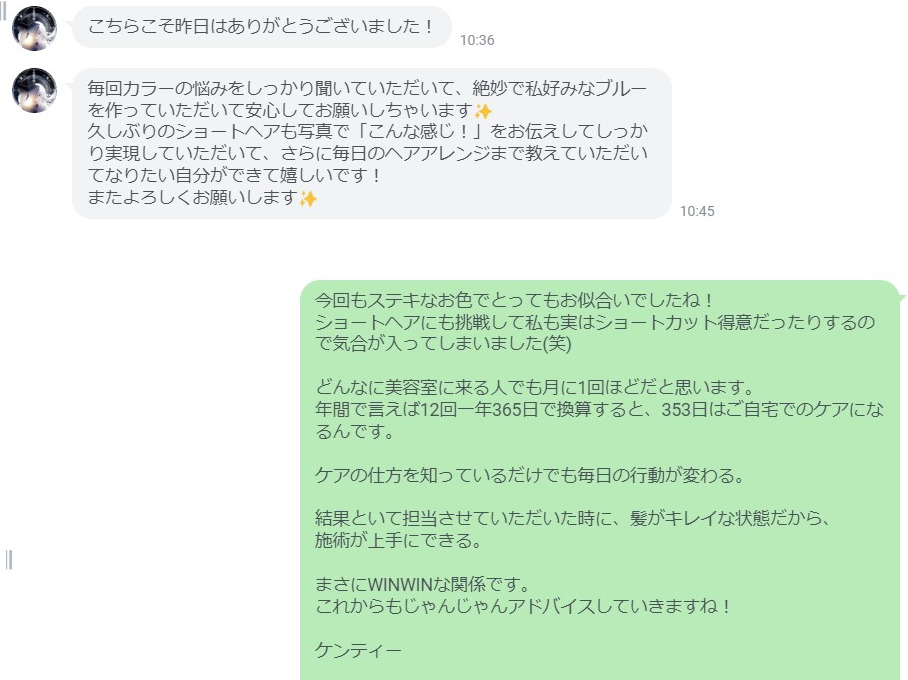Click the line これからもじゃんじゃんアドバイスしていきますね
Viewport: 908px width, 680px height.
(523, 606)
